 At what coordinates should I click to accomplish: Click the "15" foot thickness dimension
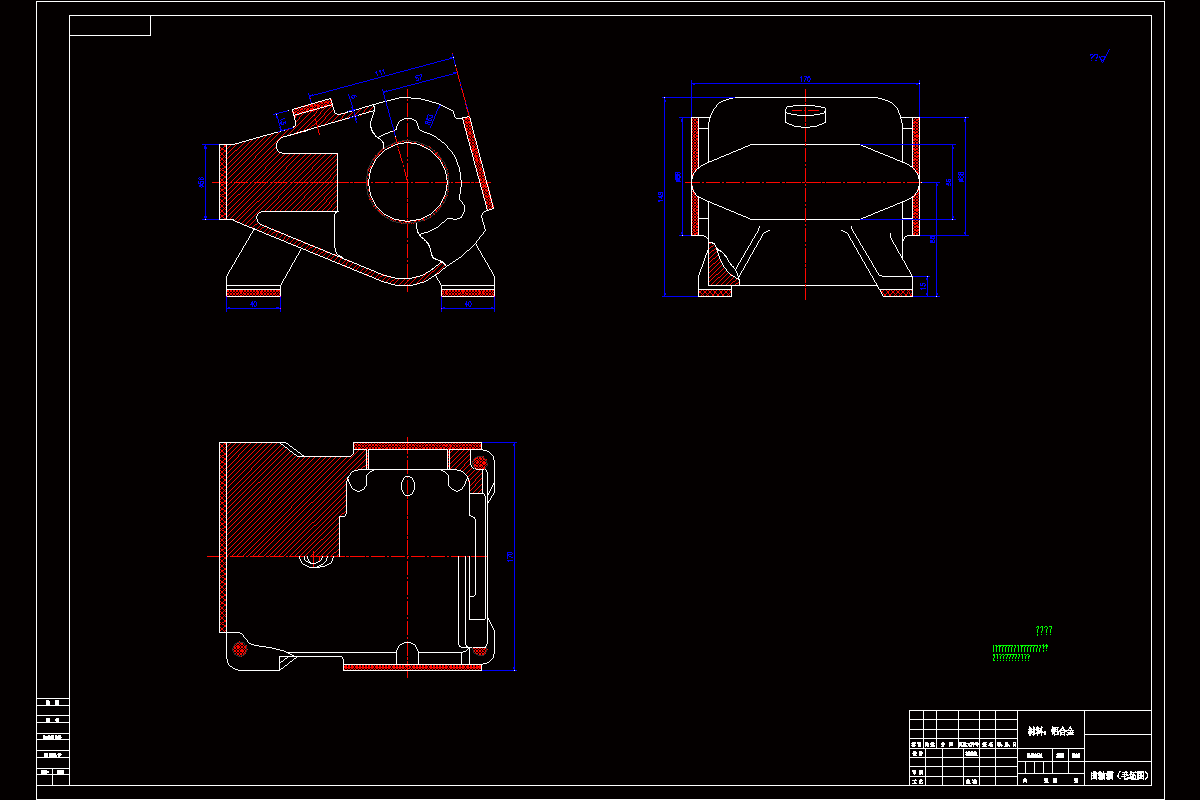point(924,286)
